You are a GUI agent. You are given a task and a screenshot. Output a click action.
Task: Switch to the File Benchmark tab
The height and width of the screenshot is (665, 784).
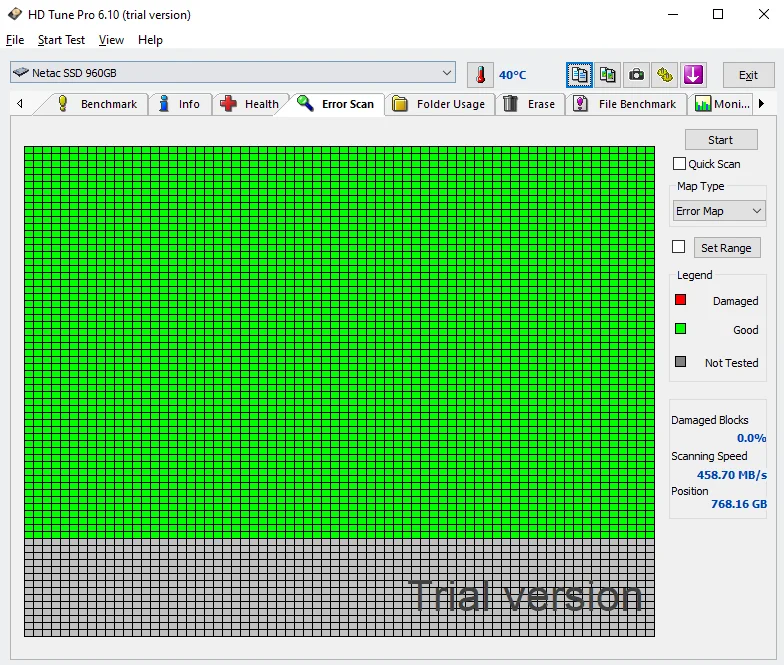click(626, 104)
